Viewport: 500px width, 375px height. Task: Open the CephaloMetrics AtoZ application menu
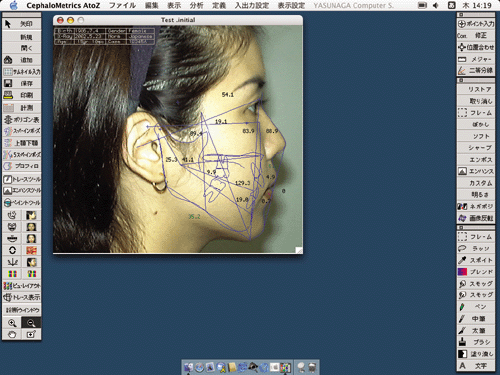[63, 5]
